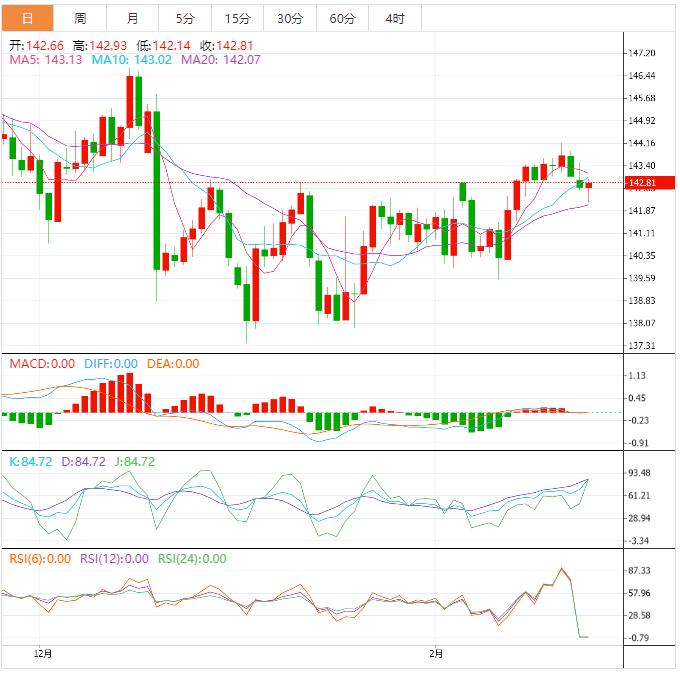Click the RSI(6) indicator label

(x=40, y=559)
